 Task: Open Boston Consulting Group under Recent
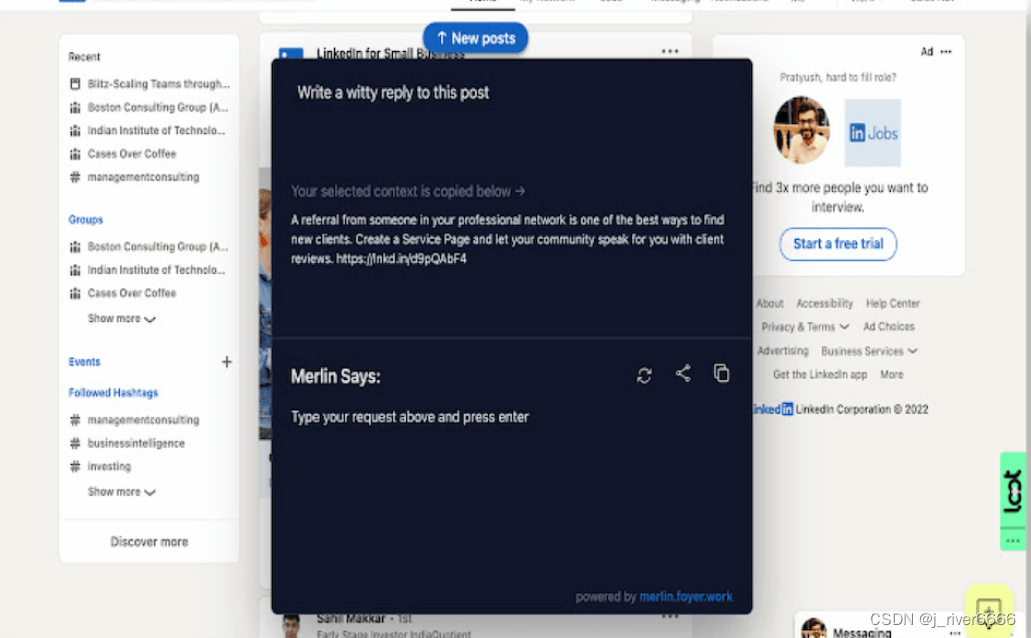click(x=150, y=107)
